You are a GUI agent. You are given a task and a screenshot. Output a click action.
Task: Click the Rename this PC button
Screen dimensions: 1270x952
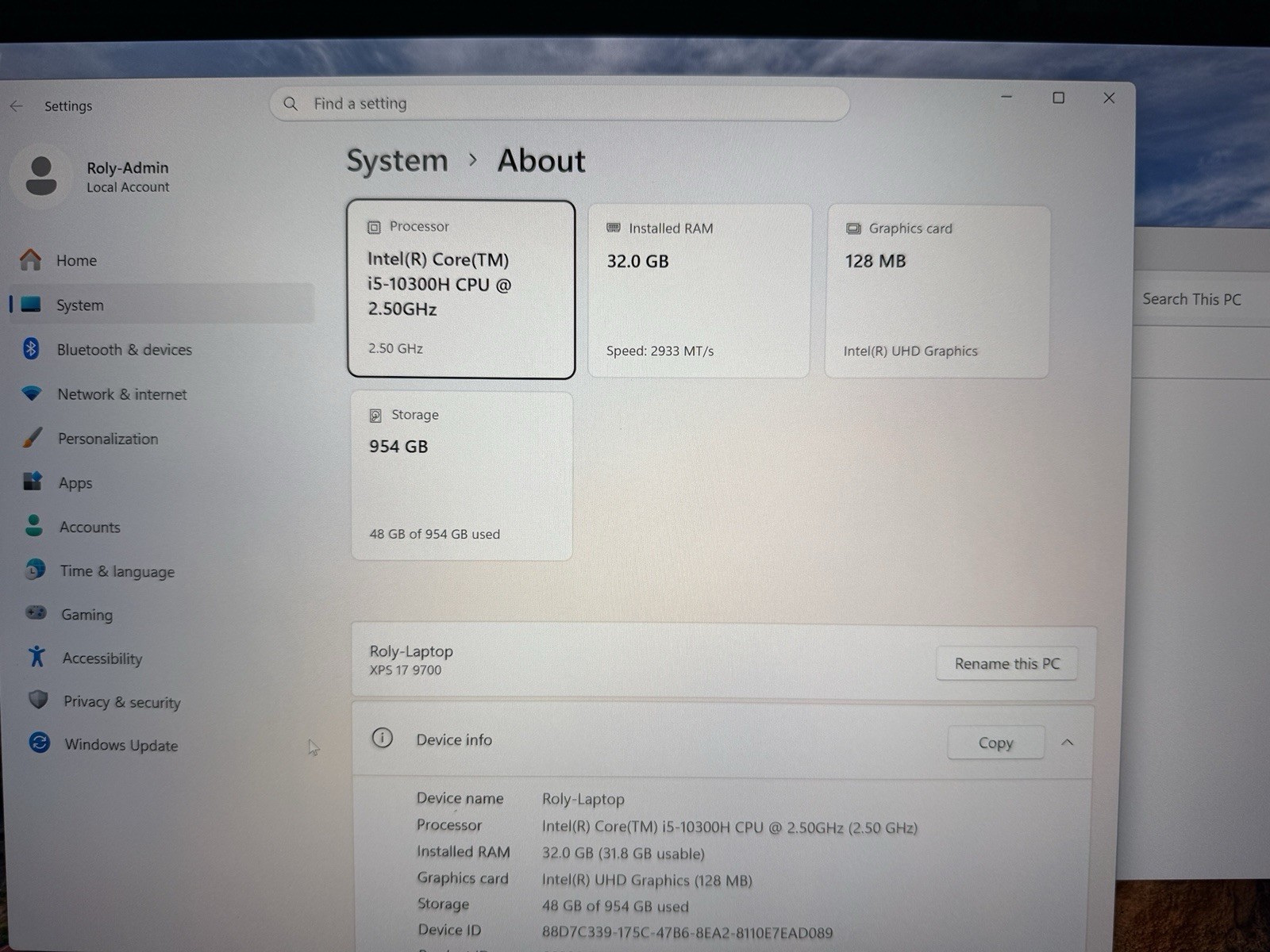(x=1006, y=663)
